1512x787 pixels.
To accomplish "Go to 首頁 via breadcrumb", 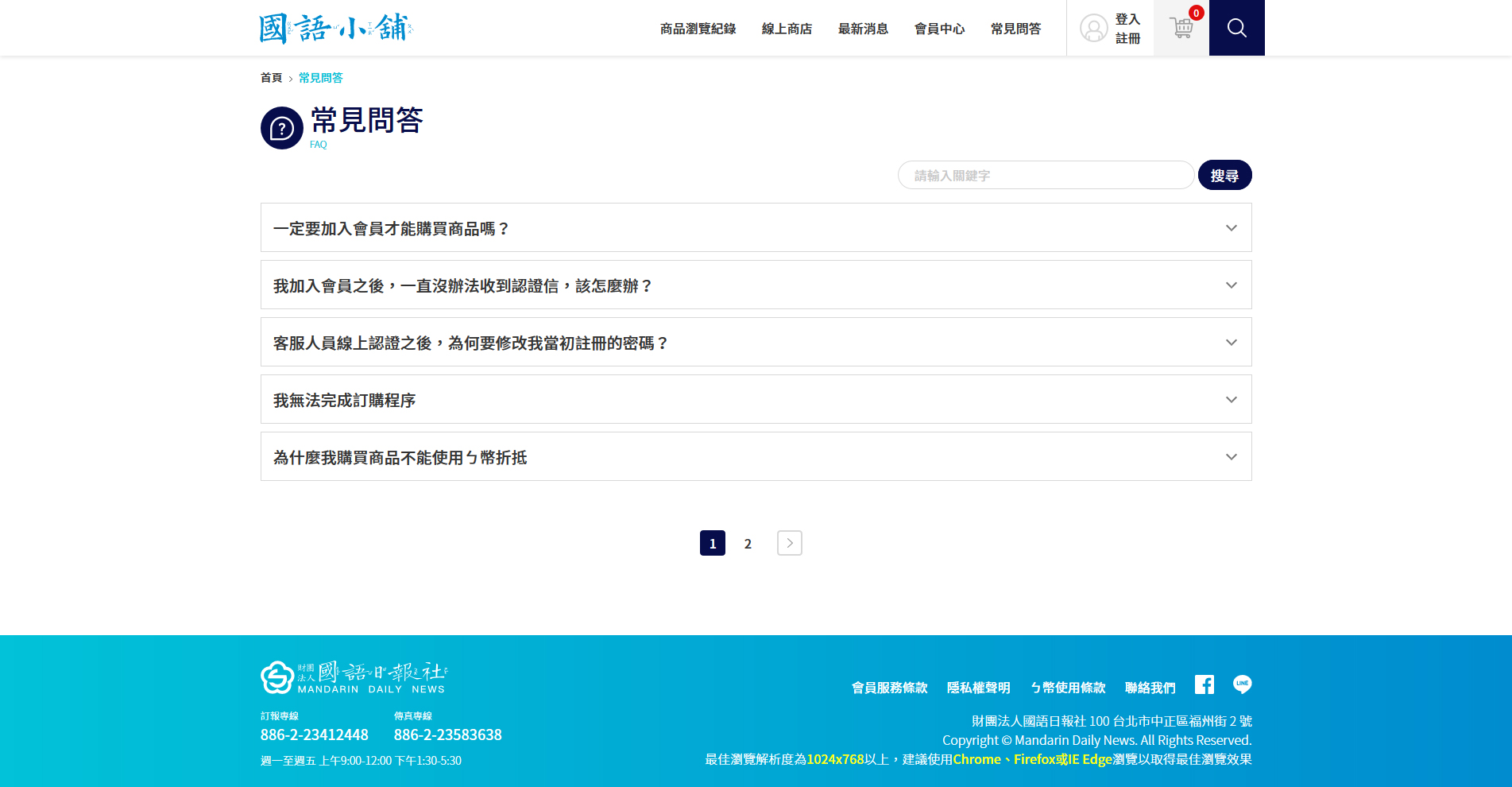I will (271, 78).
